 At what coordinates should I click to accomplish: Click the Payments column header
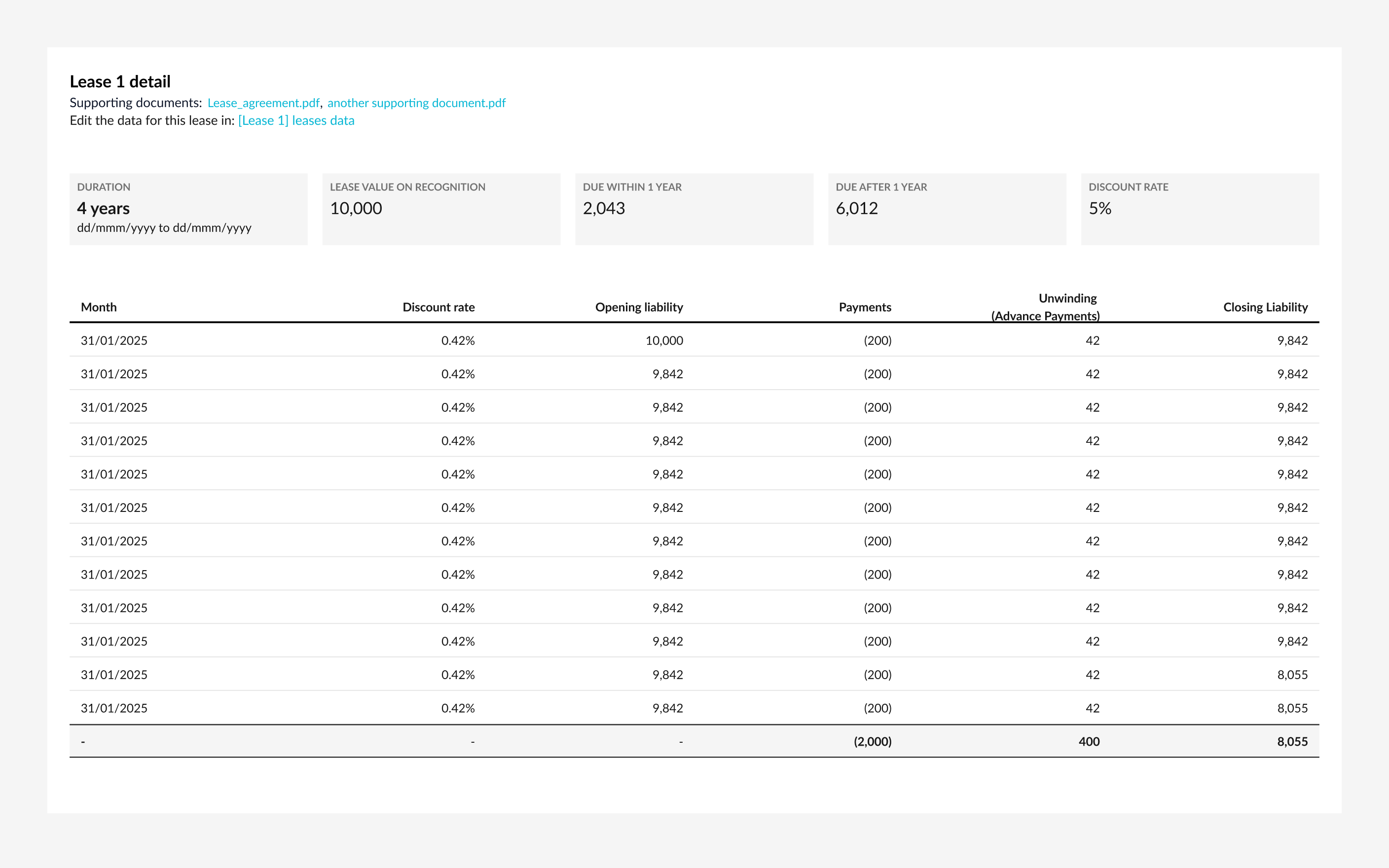click(x=864, y=307)
